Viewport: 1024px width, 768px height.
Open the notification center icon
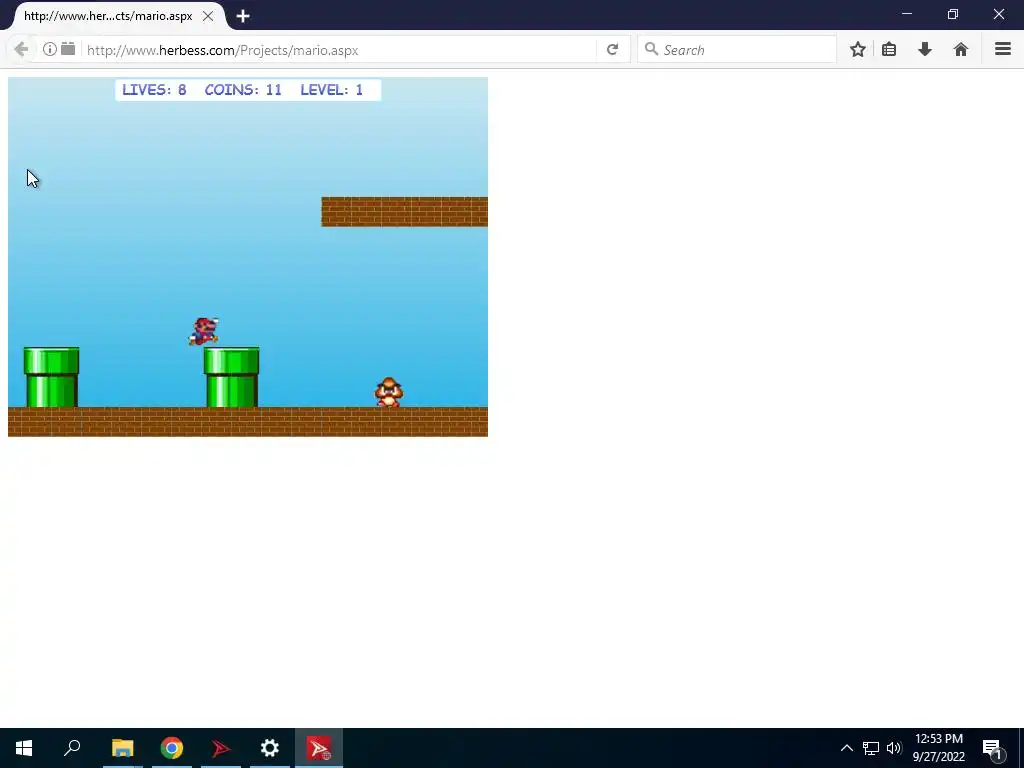tap(992, 748)
